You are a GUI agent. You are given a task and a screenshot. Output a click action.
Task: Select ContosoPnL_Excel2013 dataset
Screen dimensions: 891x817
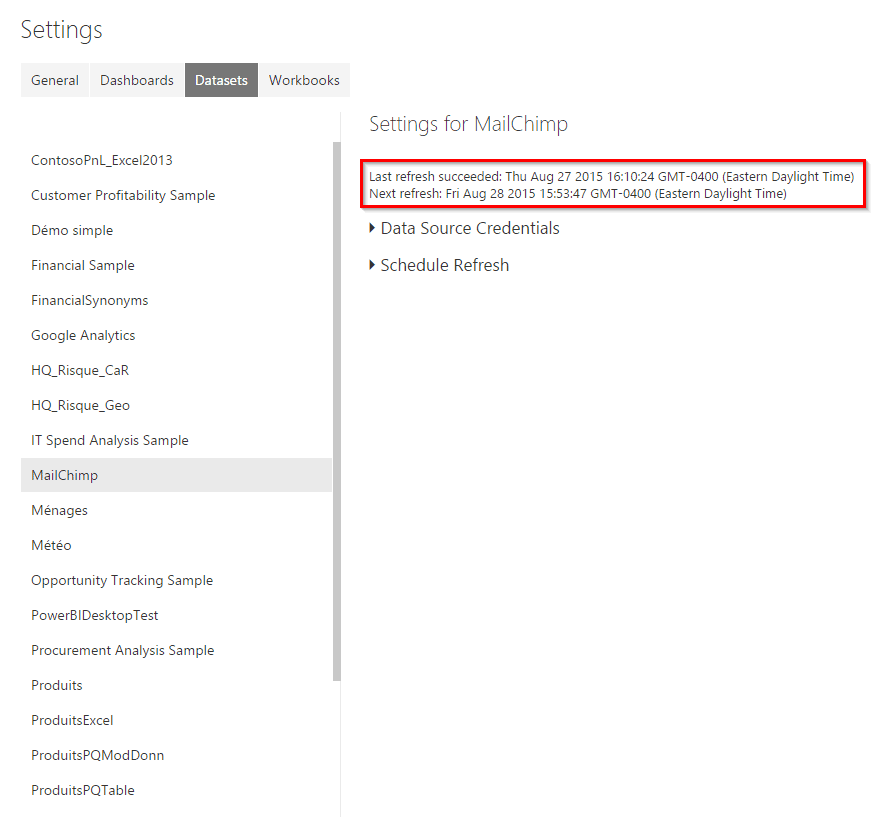(102, 160)
